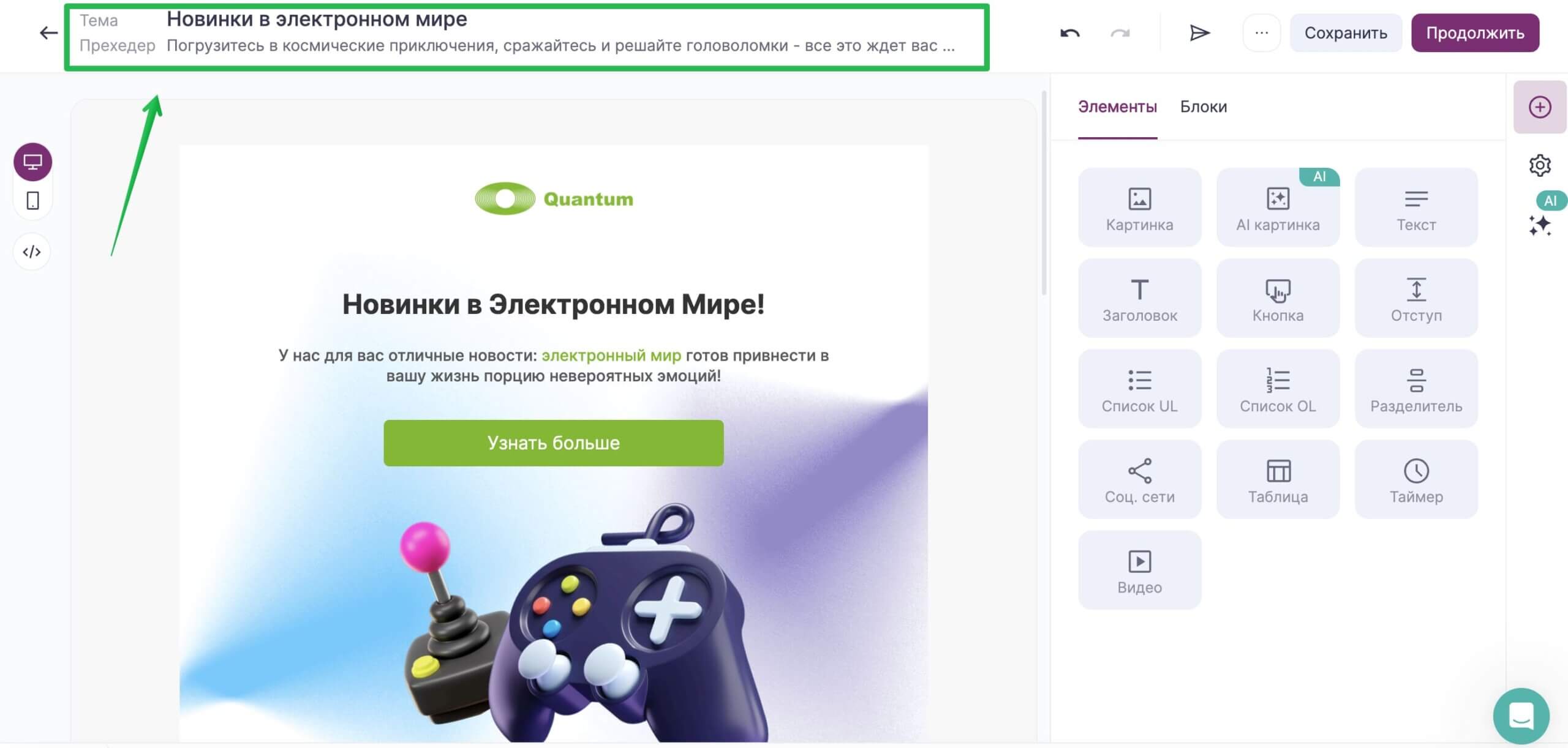This screenshot has height=748, width=1568.
Task: Switch to desktop preview mode
Action: coord(33,162)
